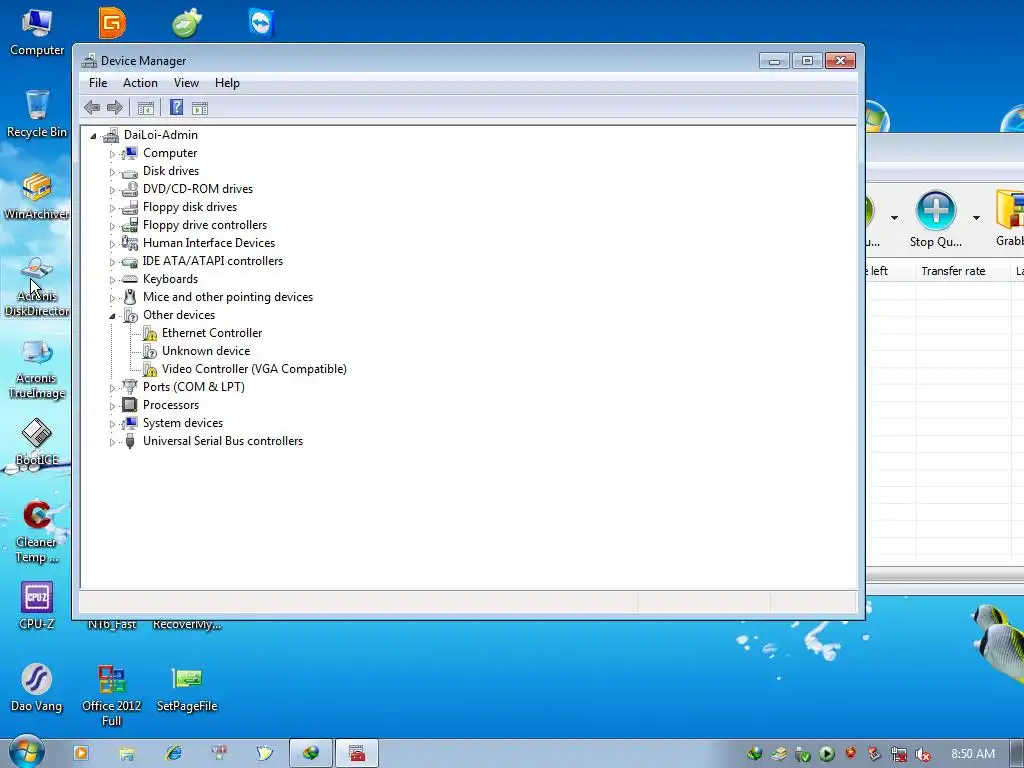Open the dropdown arrow beside Stop Qu...
The width and height of the screenshot is (1024, 768).
pyautogui.click(x=976, y=218)
